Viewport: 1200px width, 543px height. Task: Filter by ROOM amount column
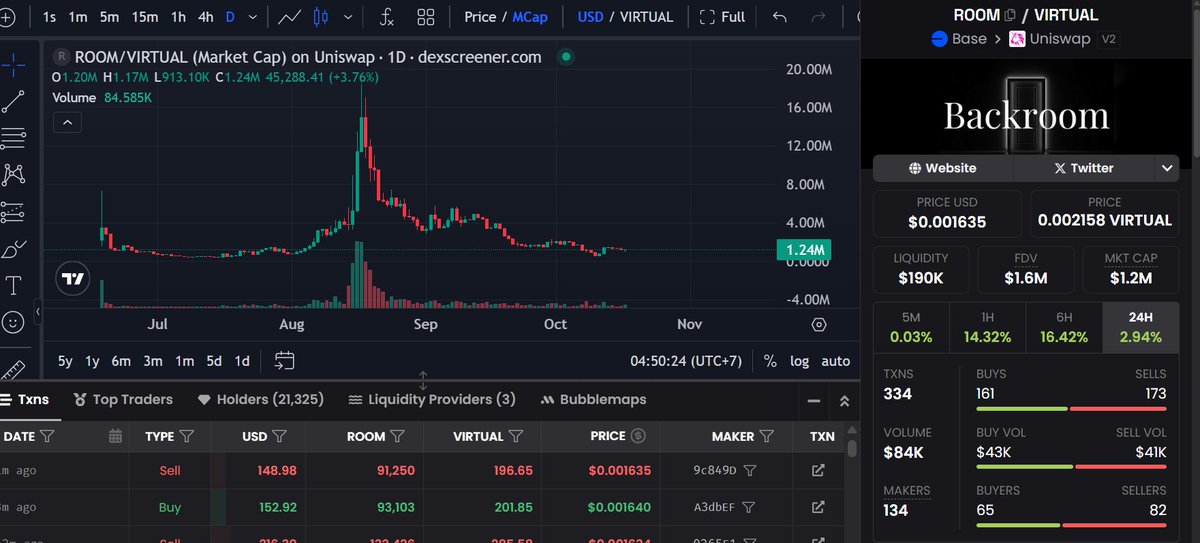(398, 436)
